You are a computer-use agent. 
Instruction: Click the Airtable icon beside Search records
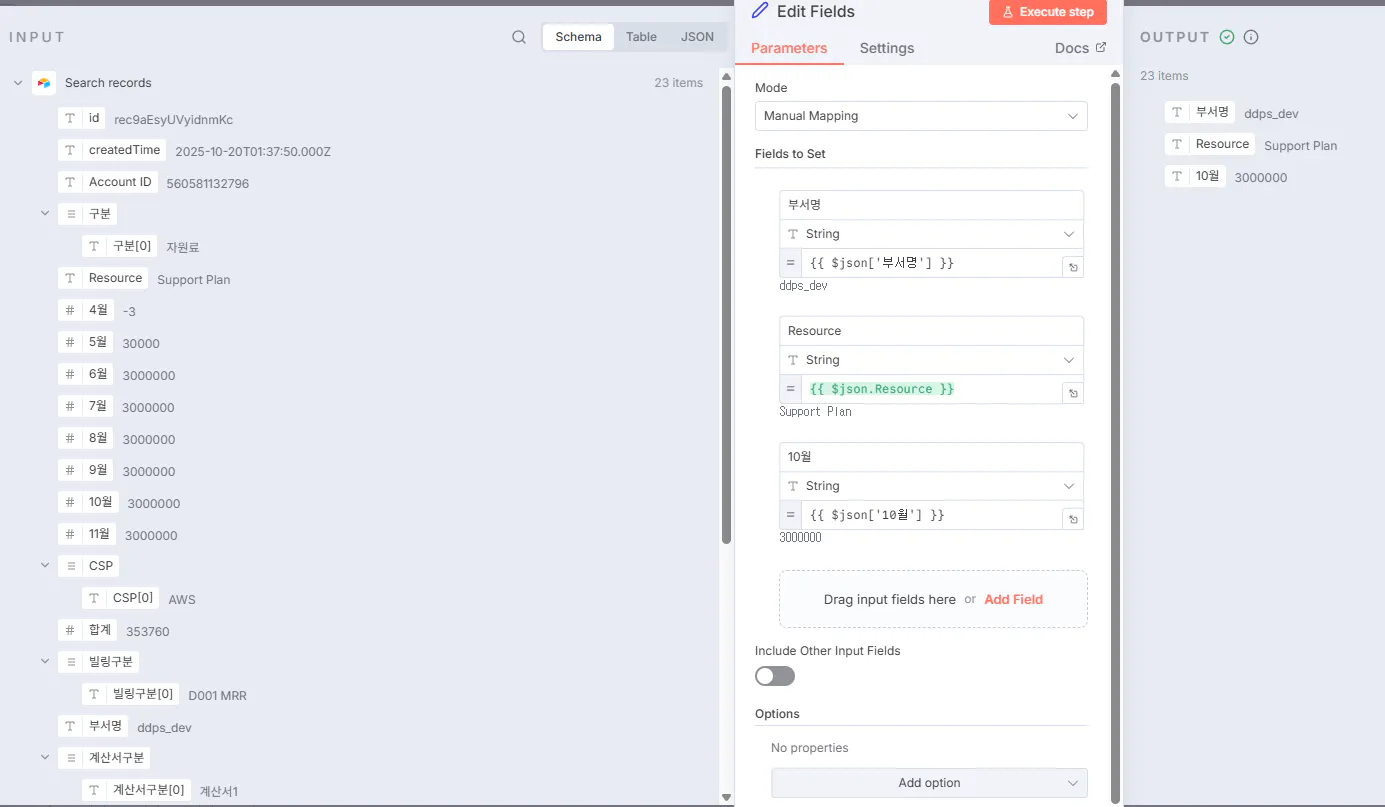click(x=43, y=83)
